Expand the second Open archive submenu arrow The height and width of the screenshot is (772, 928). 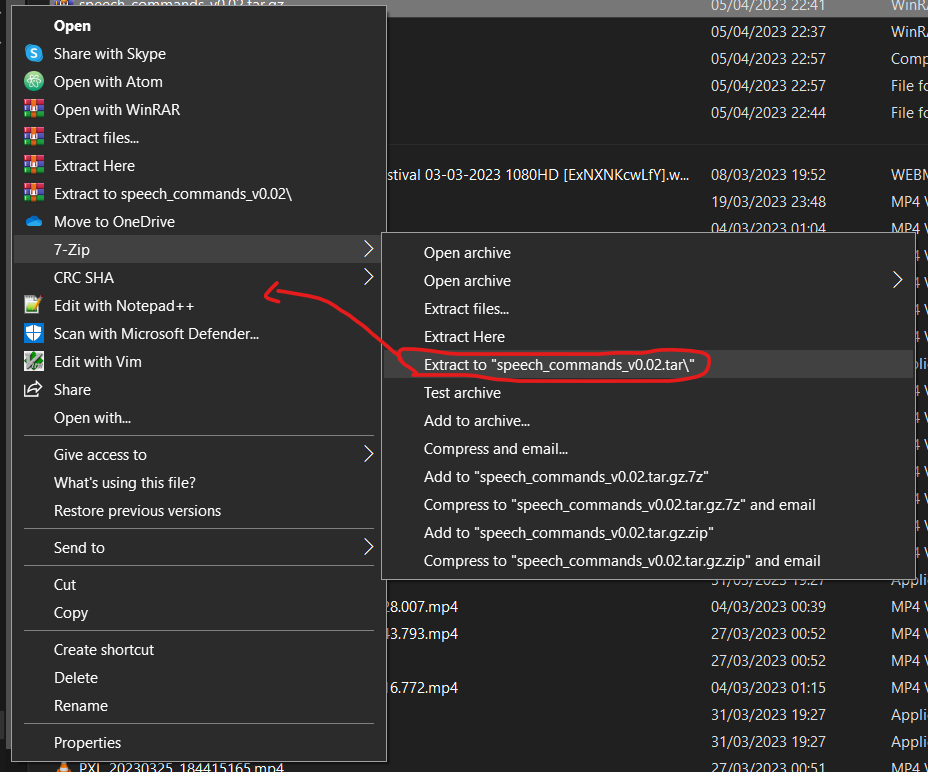click(x=897, y=281)
